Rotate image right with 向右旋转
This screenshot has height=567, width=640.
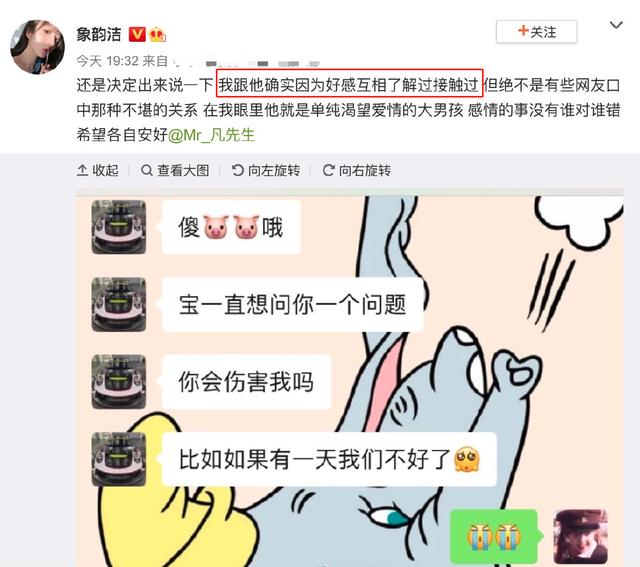pos(357,170)
